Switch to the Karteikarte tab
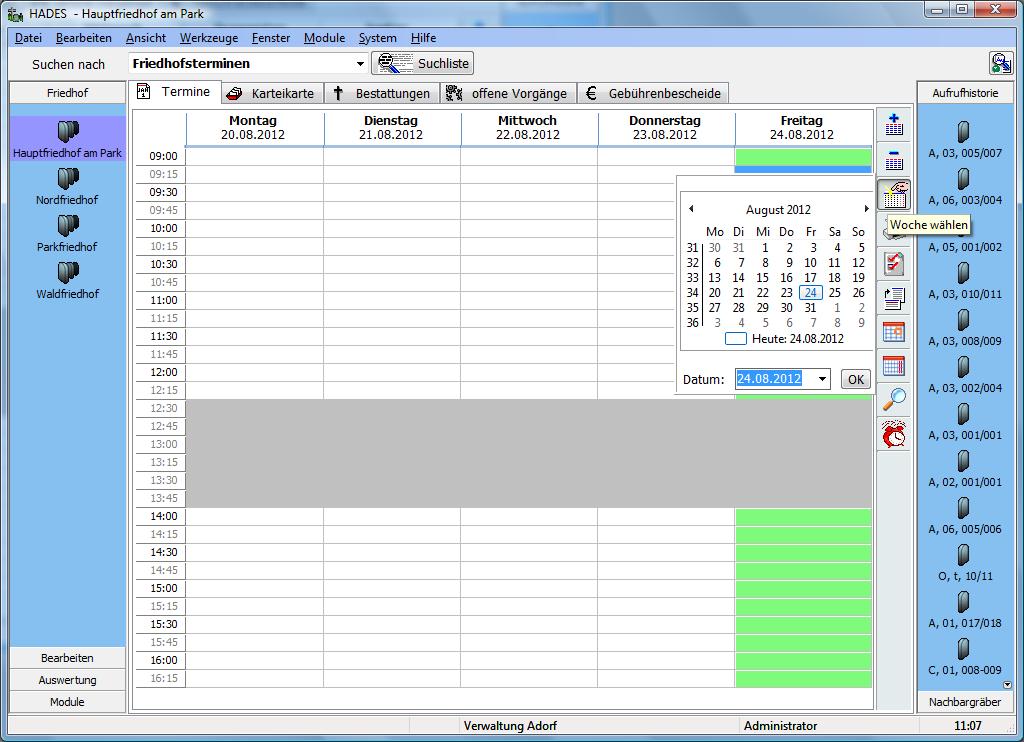 coord(270,93)
